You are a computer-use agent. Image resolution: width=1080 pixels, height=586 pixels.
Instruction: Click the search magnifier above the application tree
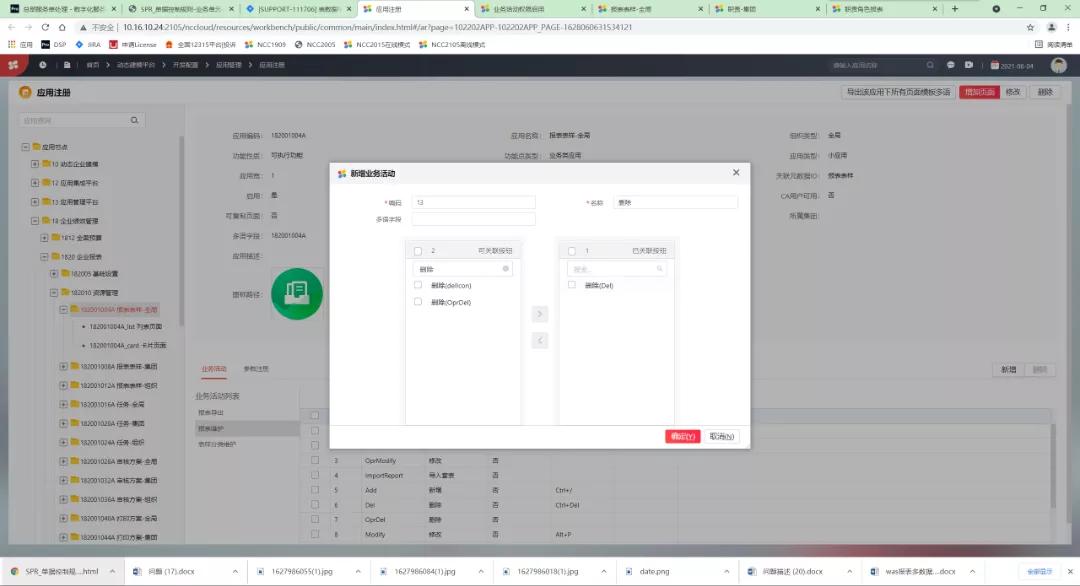click(134, 120)
